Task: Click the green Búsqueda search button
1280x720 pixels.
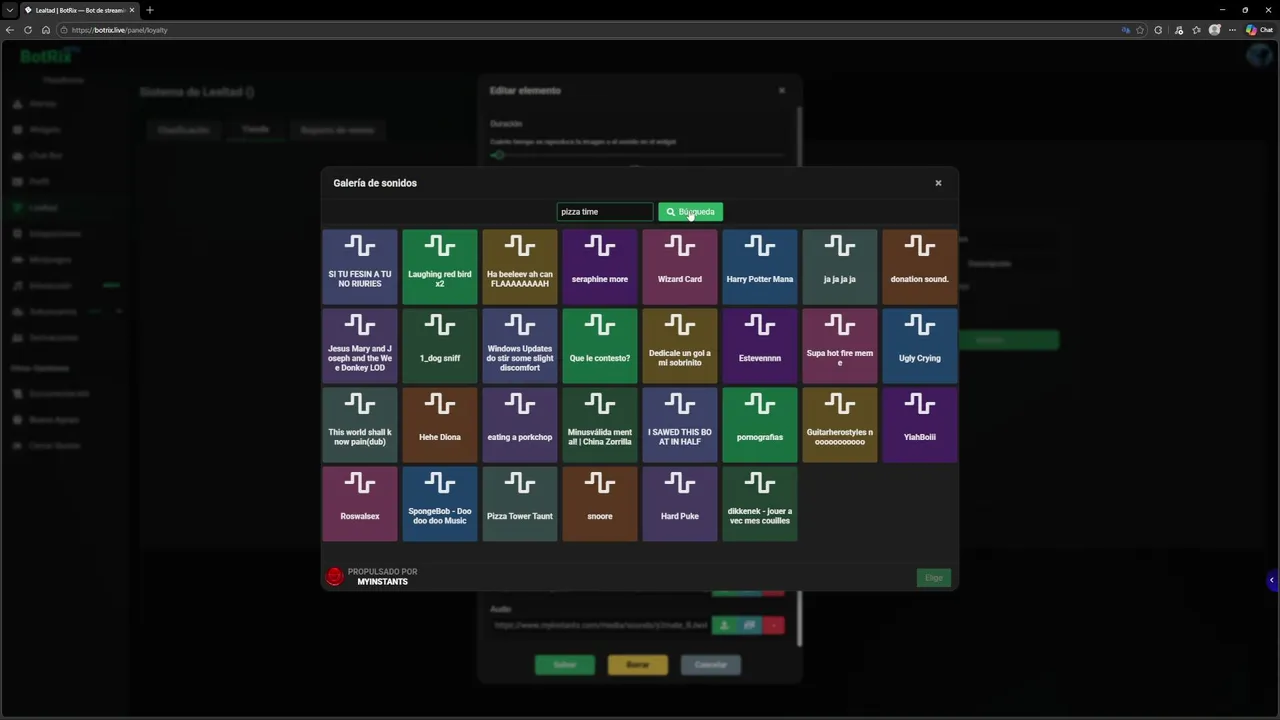Action: 690,212
